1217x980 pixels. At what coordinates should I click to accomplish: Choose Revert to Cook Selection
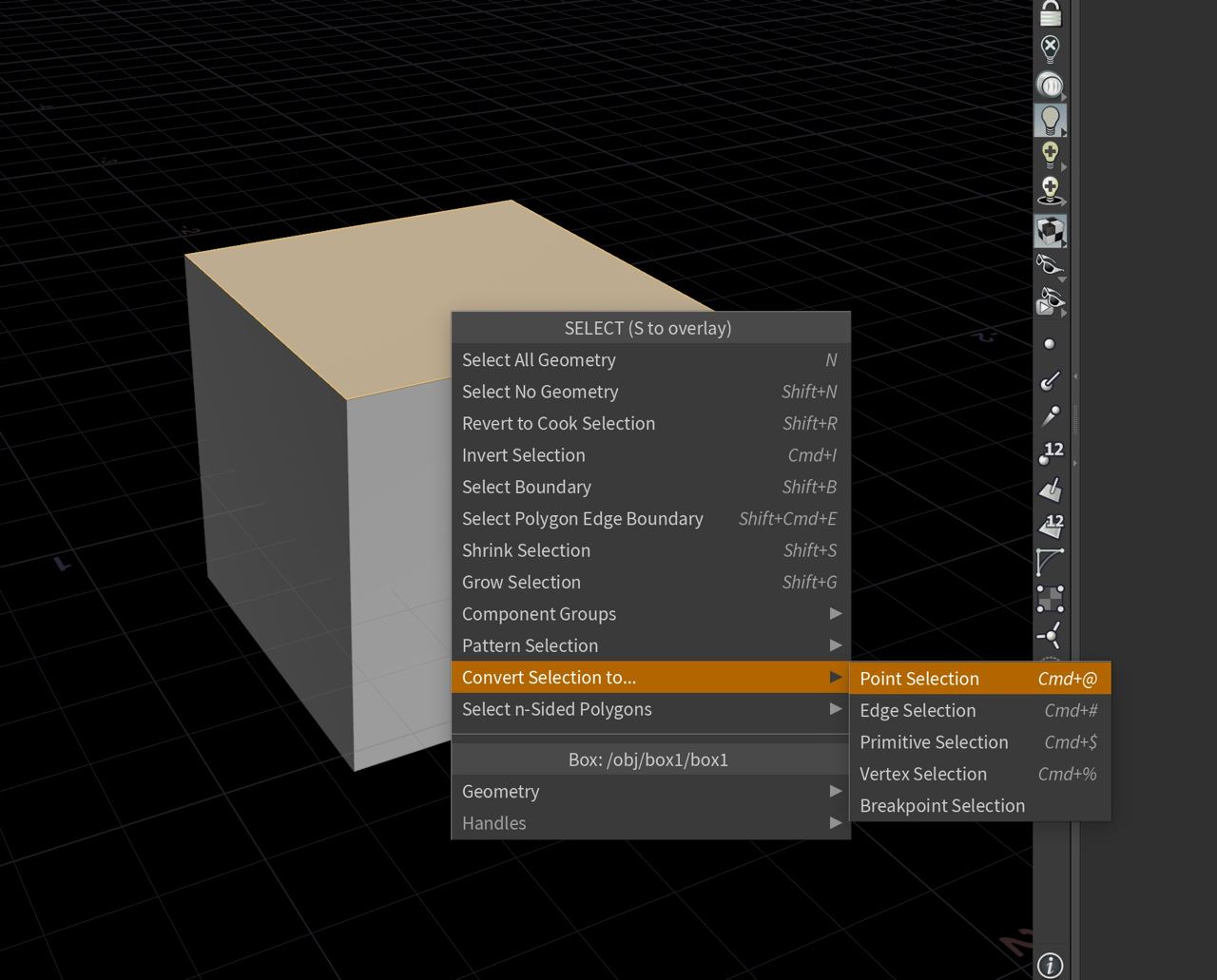(650, 423)
